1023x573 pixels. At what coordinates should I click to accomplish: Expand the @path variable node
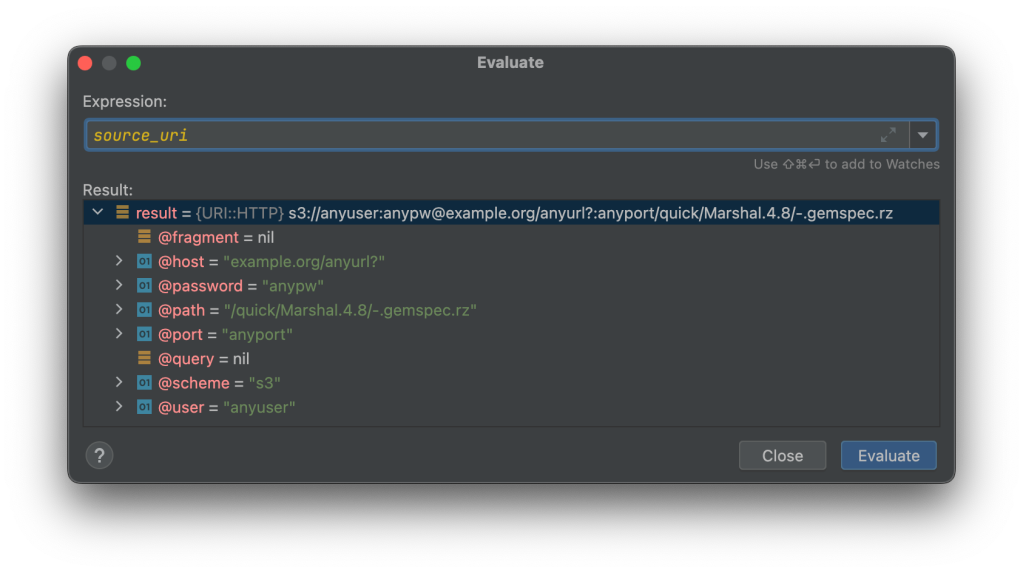pos(119,310)
